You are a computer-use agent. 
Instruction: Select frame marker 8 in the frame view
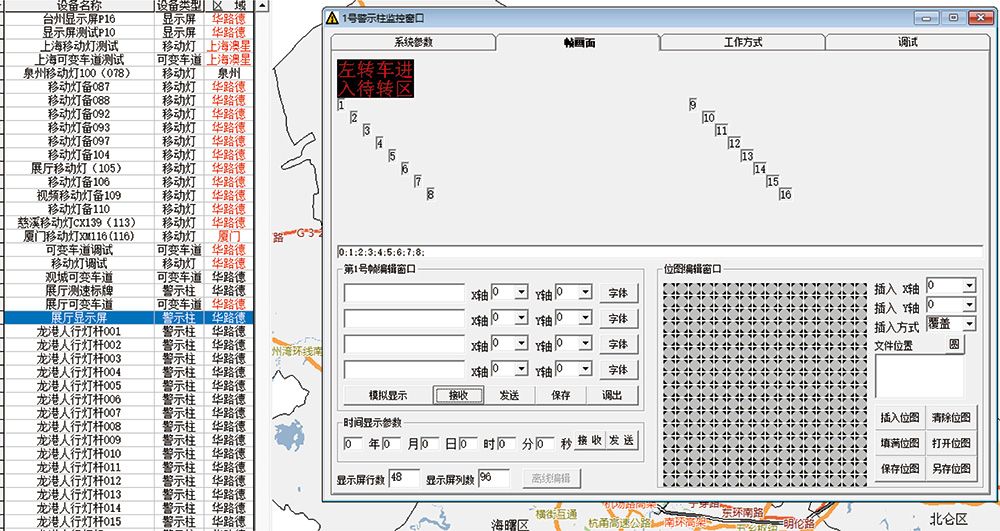pyautogui.click(x=430, y=194)
